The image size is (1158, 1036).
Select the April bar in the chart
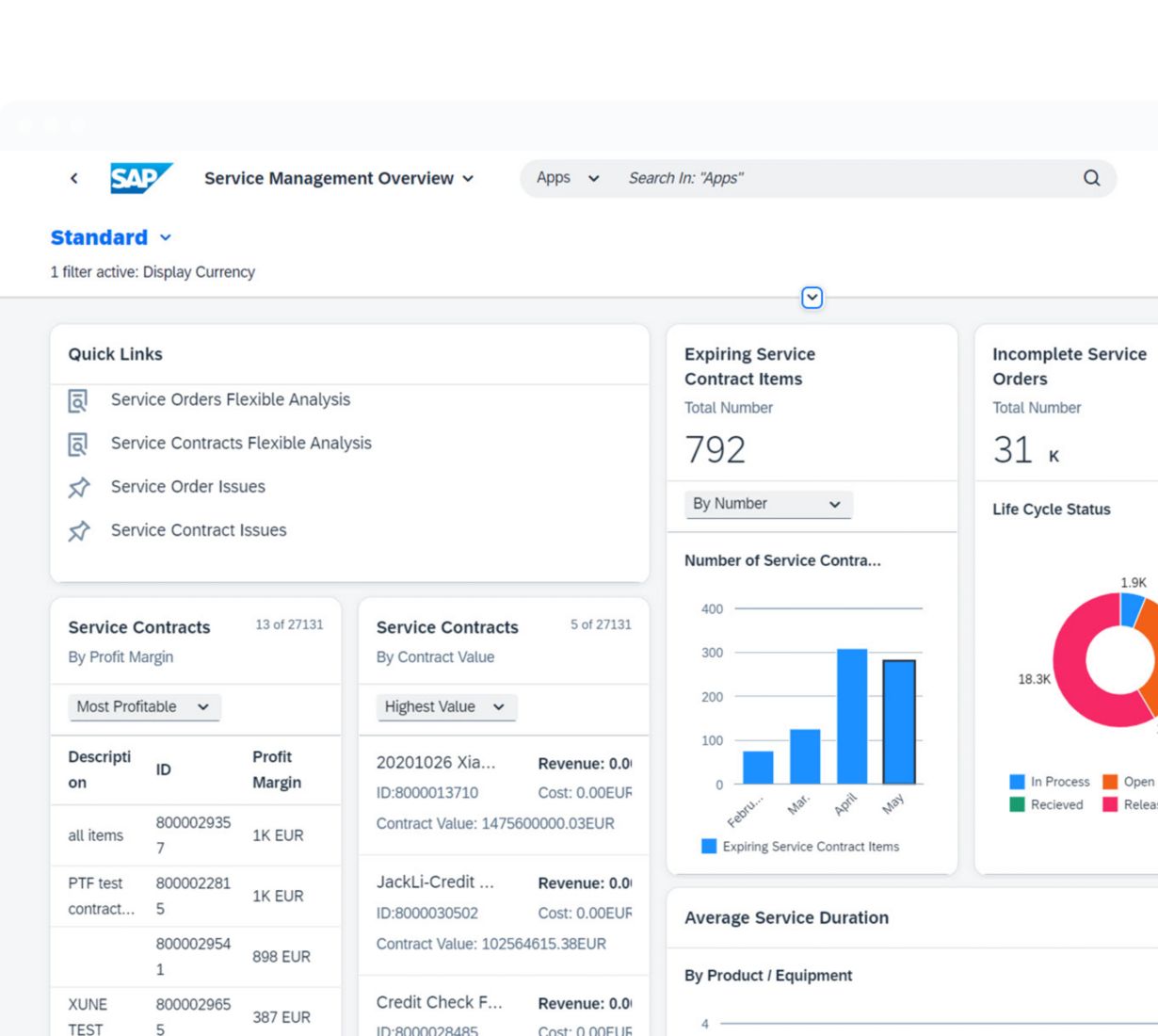(852, 716)
